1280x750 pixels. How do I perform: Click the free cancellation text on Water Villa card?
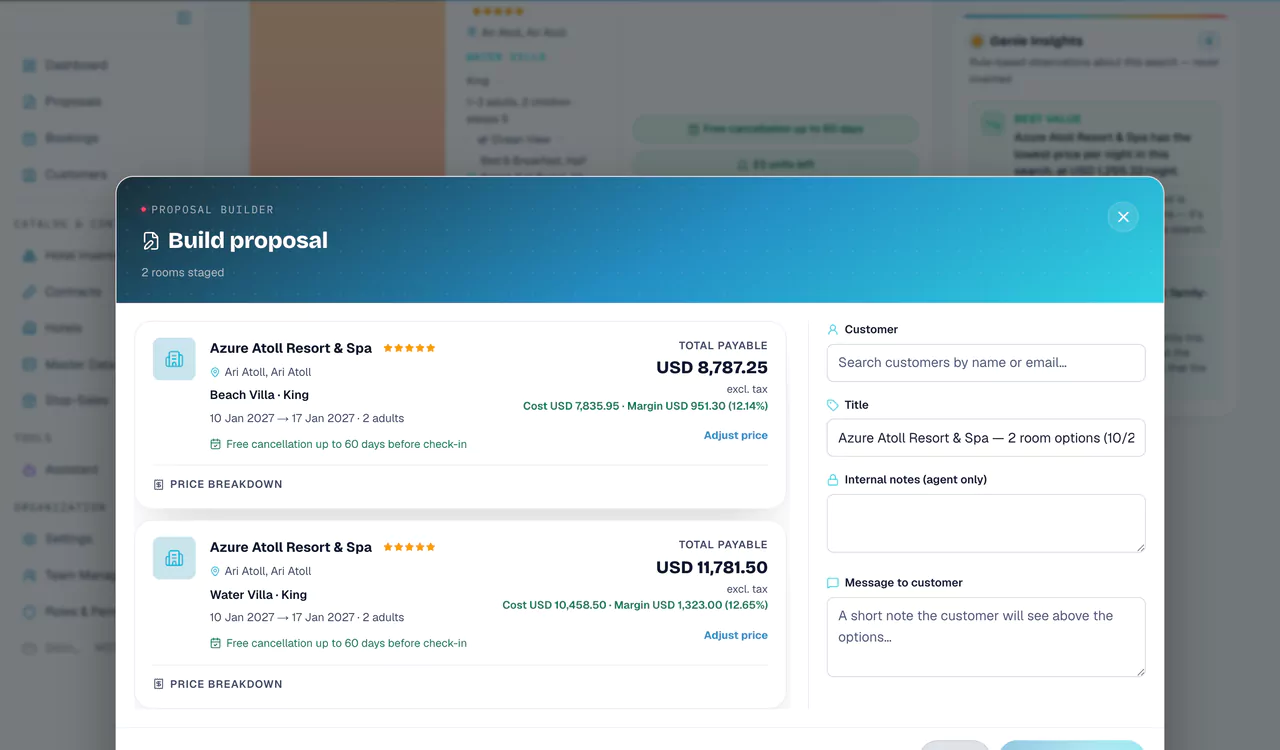(x=346, y=643)
